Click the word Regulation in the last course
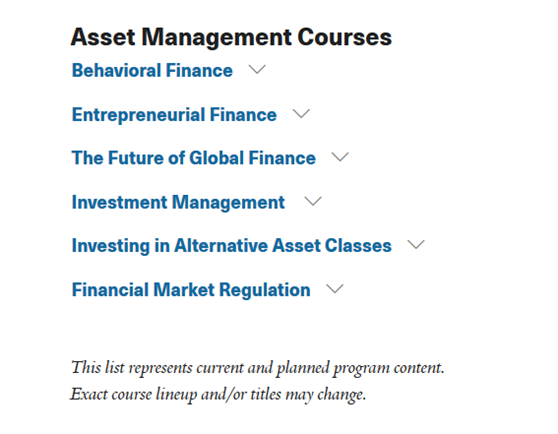558x434 pixels. coord(265,290)
